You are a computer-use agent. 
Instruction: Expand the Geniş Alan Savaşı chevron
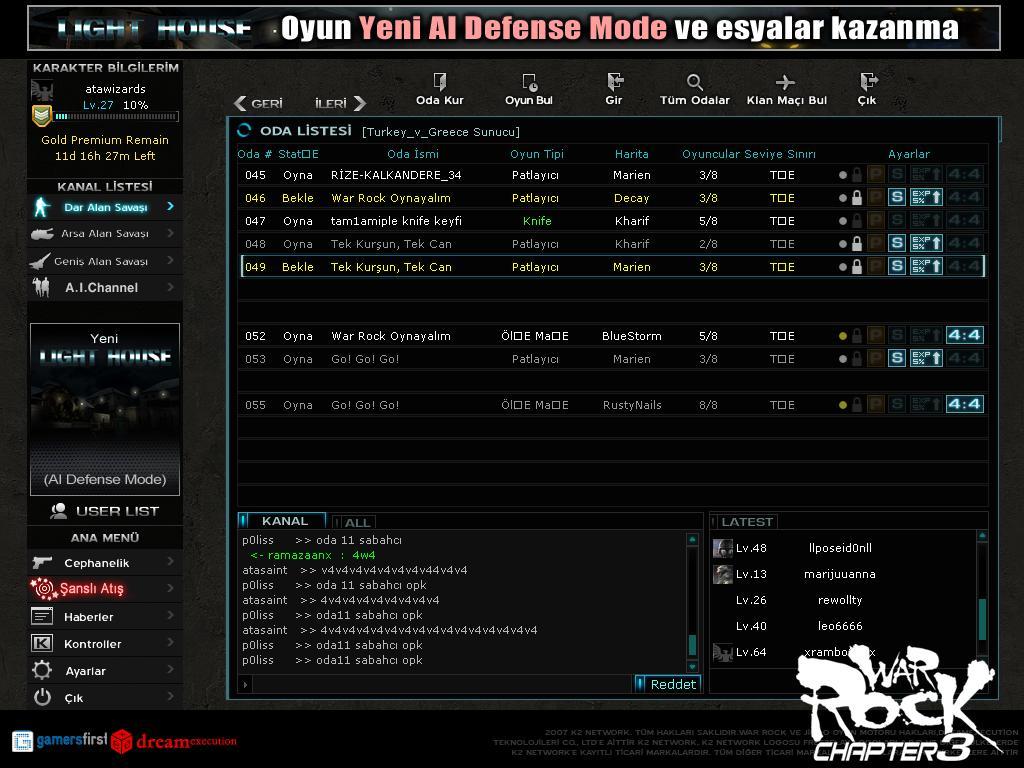click(x=170, y=261)
